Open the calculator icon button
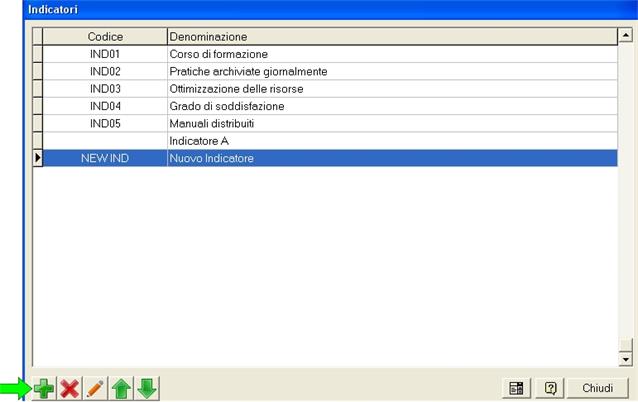The height and width of the screenshot is (402, 638). [x=516, y=388]
